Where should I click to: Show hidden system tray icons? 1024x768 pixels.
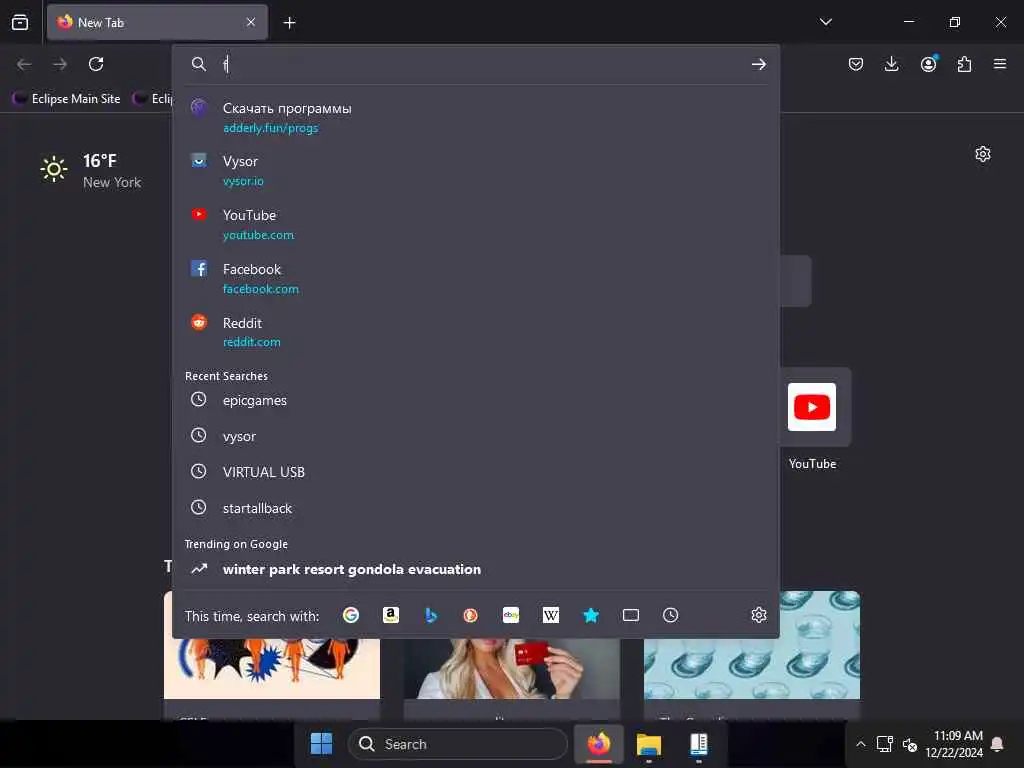(861, 744)
